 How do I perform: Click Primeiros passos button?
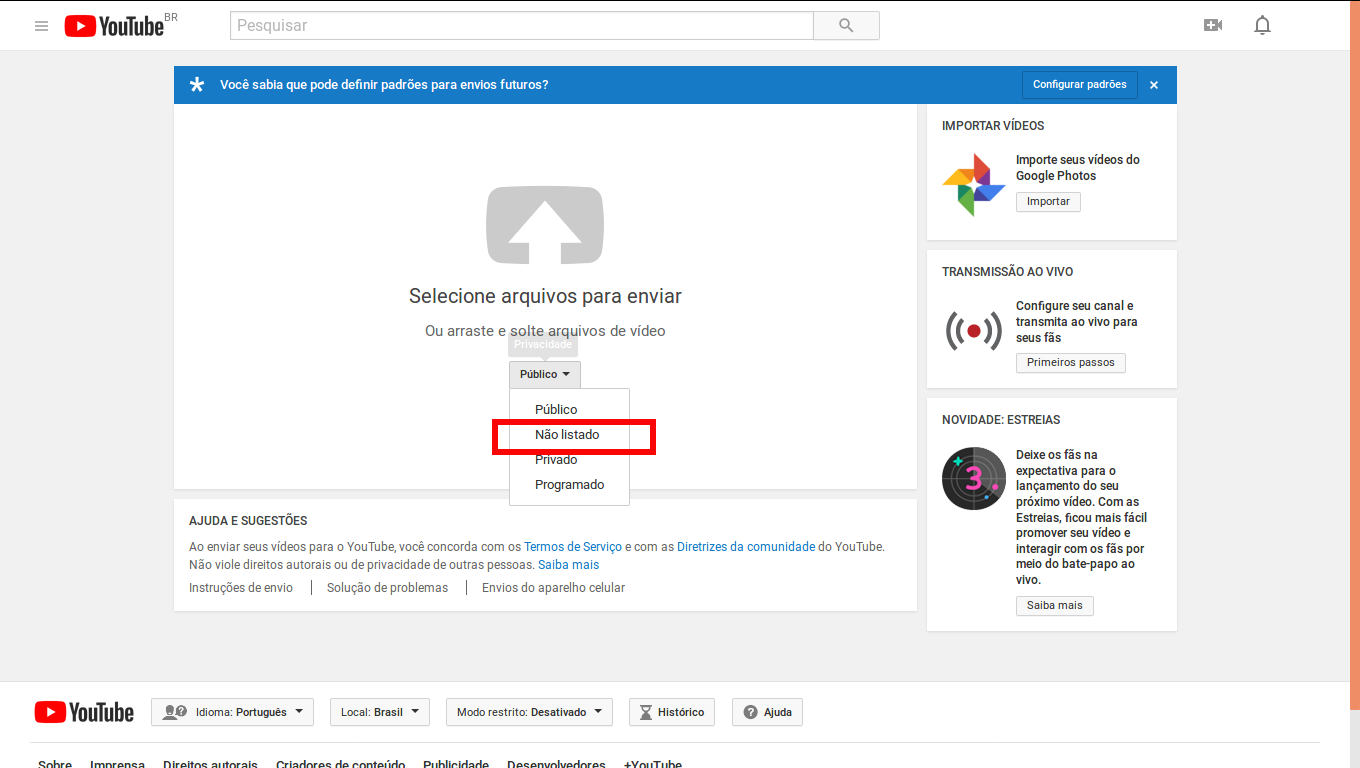click(x=1070, y=362)
